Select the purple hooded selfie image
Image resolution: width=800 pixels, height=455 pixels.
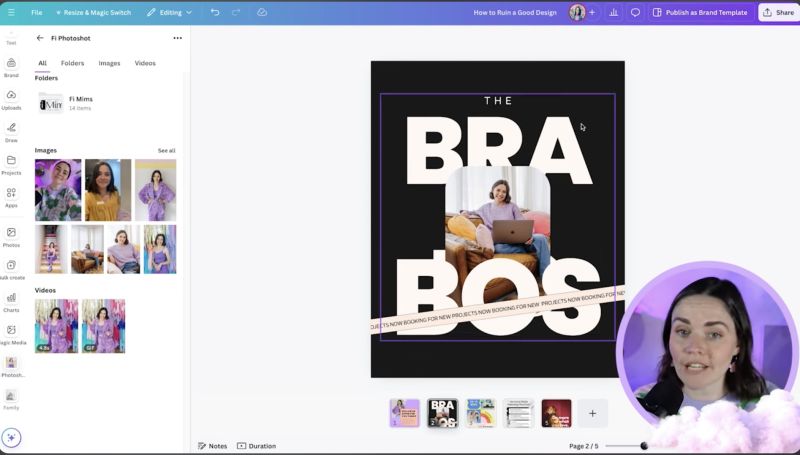58,190
